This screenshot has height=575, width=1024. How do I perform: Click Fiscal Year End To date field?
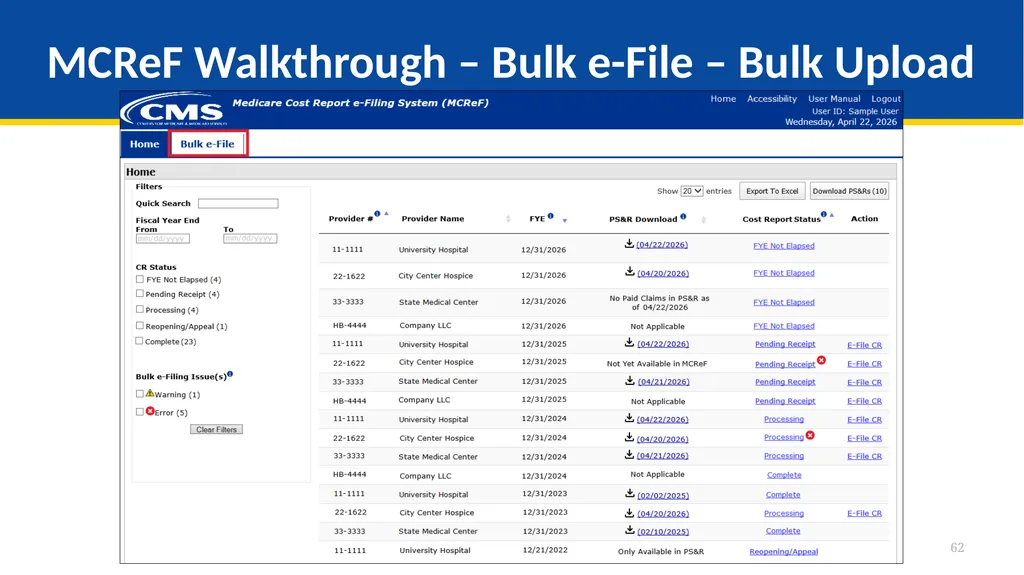250,238
